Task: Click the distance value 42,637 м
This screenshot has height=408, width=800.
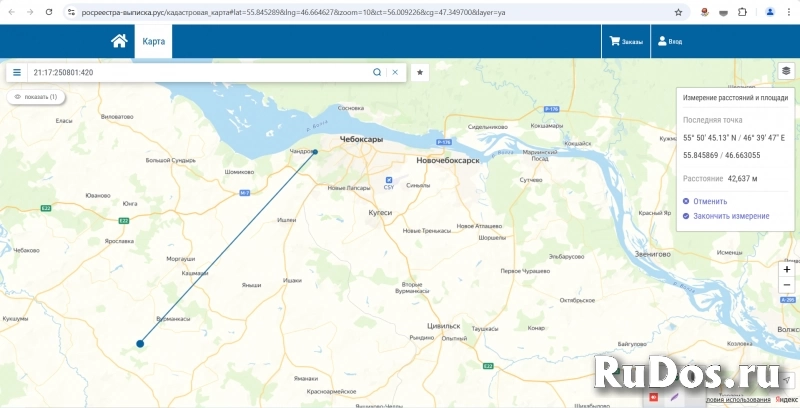Action: click(742, 178)
